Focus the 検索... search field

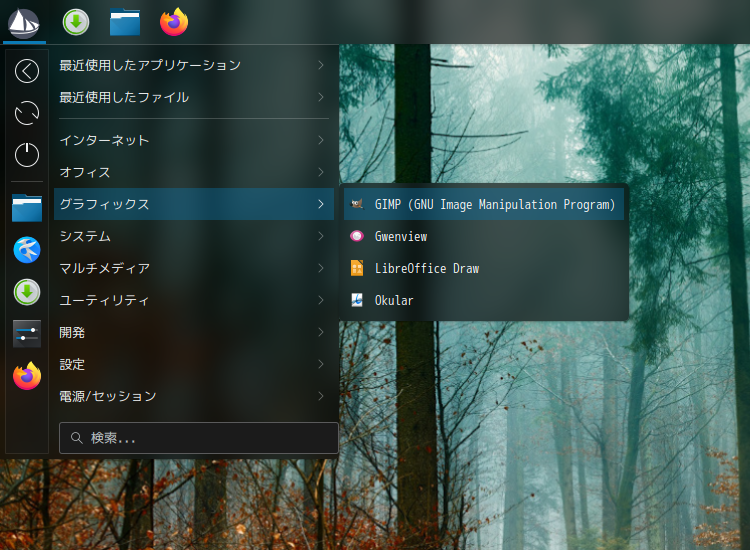point(199,438)
